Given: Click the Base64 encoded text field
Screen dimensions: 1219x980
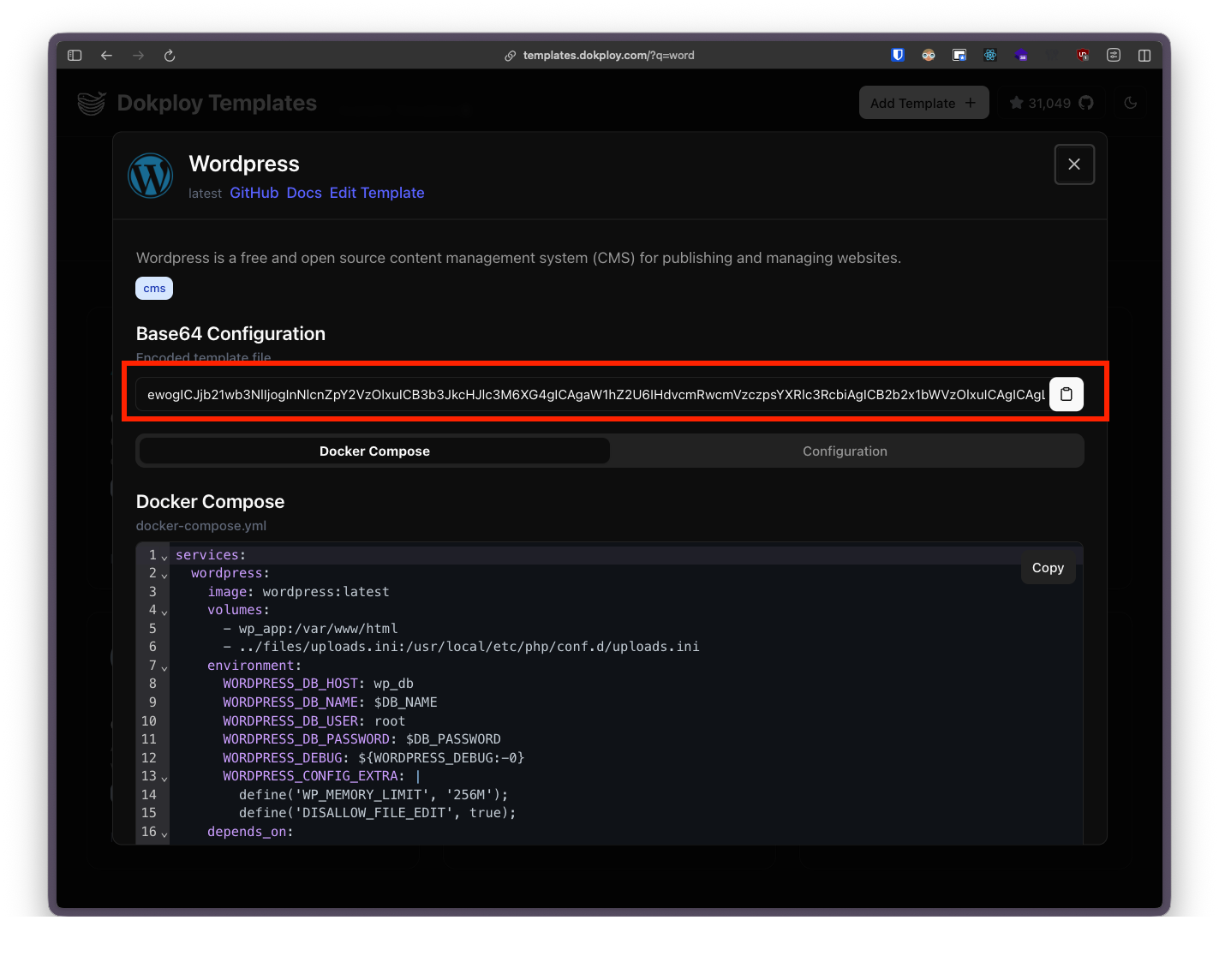Looking at the screenshot, I should (x=593, y=394).
